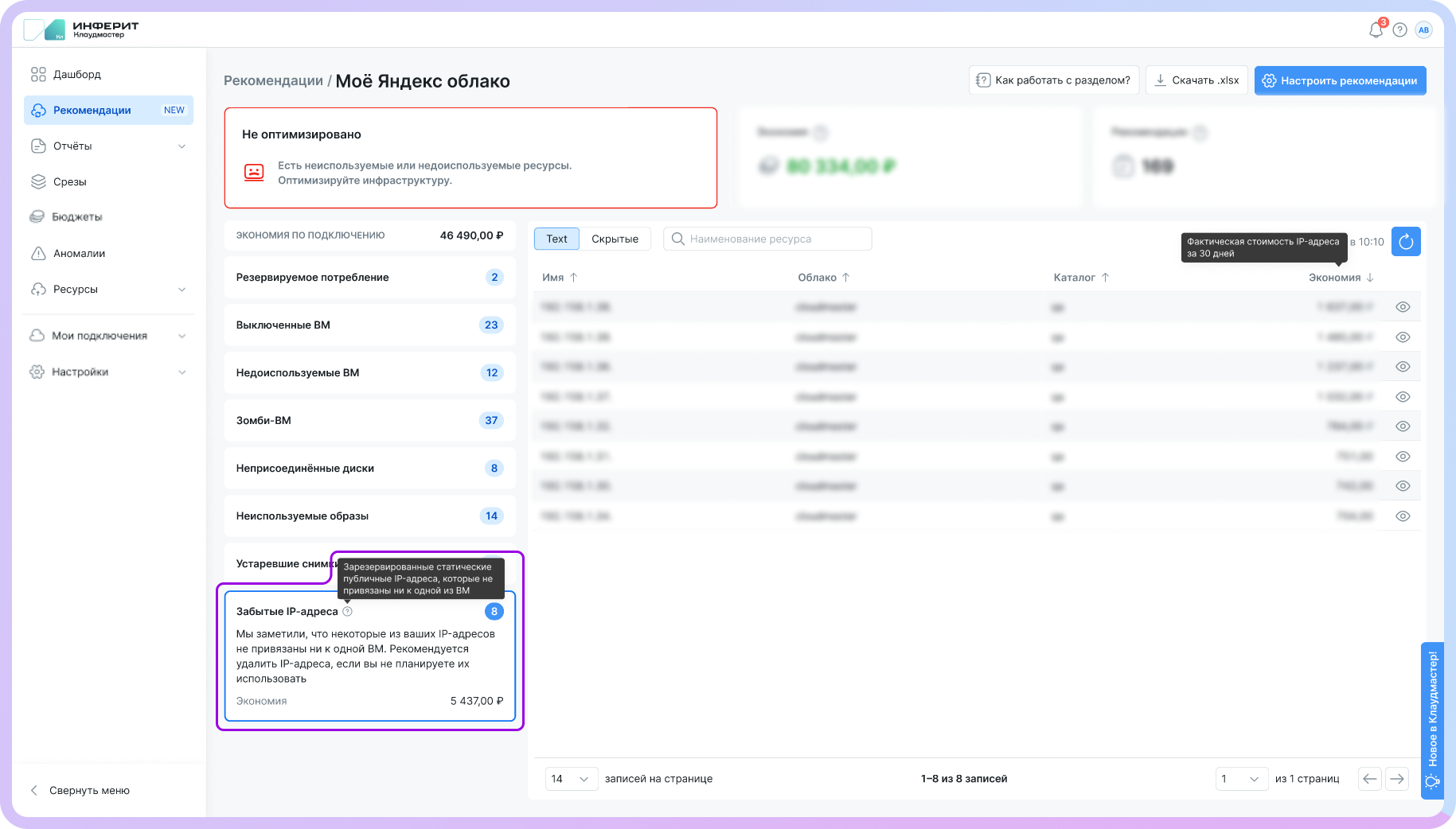Click the help question mark icon in header
This screenshot has width=1456, height=829.
pyautogui.click(x=1399, y=30)
